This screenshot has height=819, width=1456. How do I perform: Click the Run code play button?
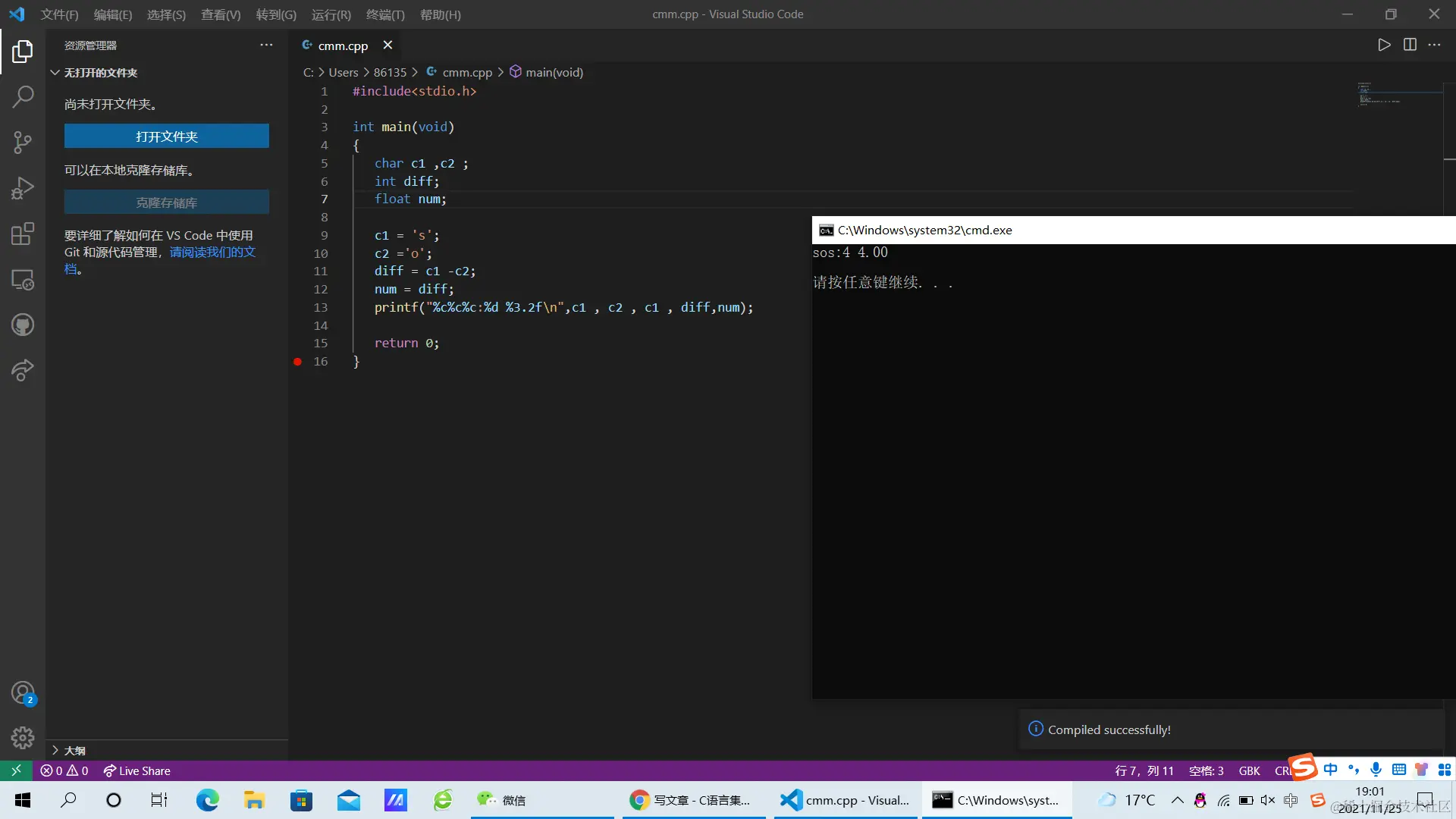tap(1384, 45)
